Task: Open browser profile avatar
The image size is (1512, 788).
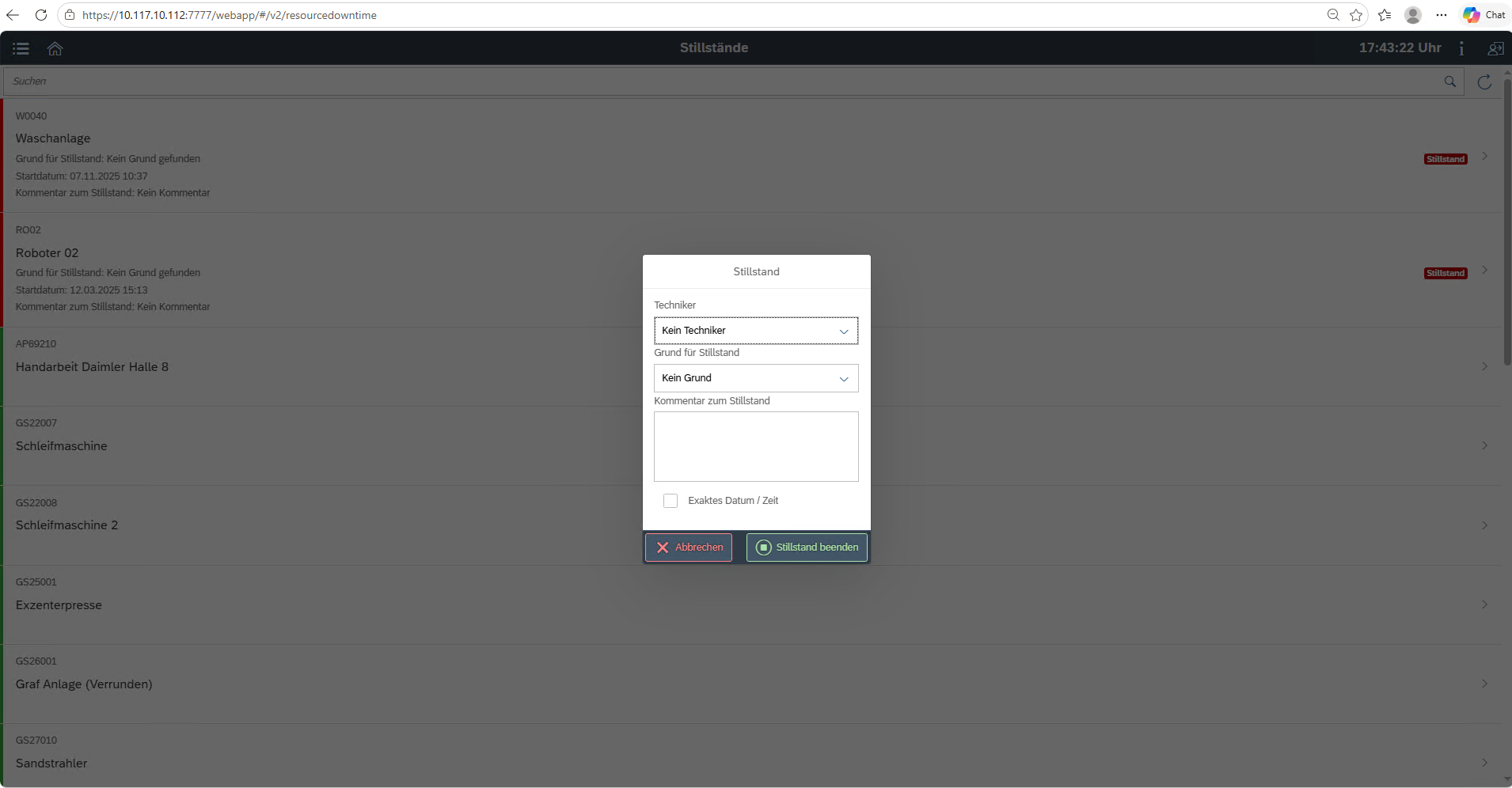Action: pos(1413,15)
